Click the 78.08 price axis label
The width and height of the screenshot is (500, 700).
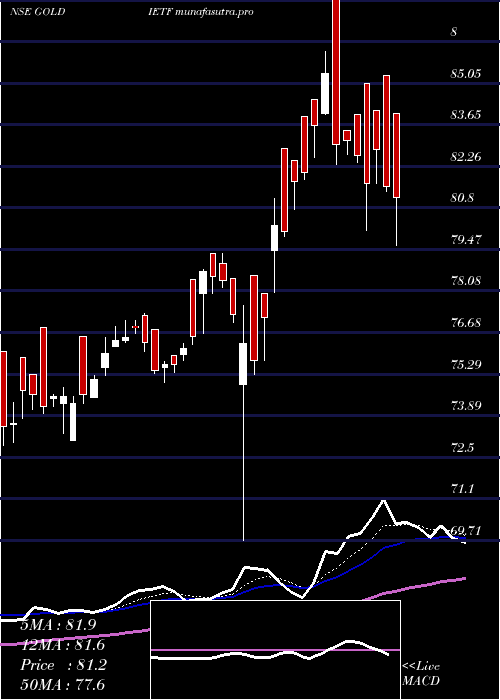[x=466, y=281]
